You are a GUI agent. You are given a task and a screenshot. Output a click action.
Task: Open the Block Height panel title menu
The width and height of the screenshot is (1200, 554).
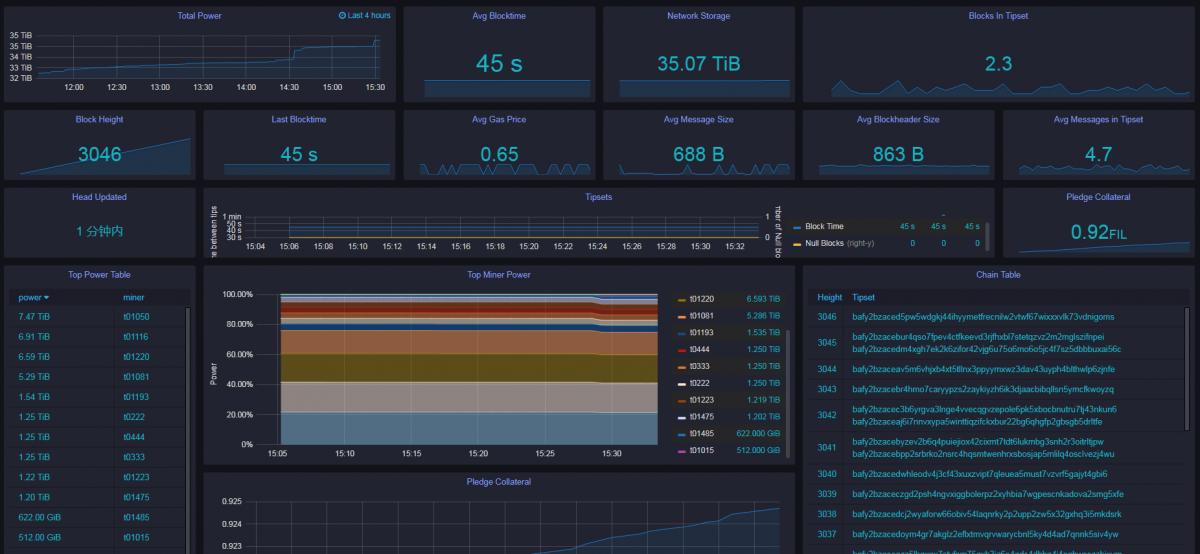coord(99,119)
